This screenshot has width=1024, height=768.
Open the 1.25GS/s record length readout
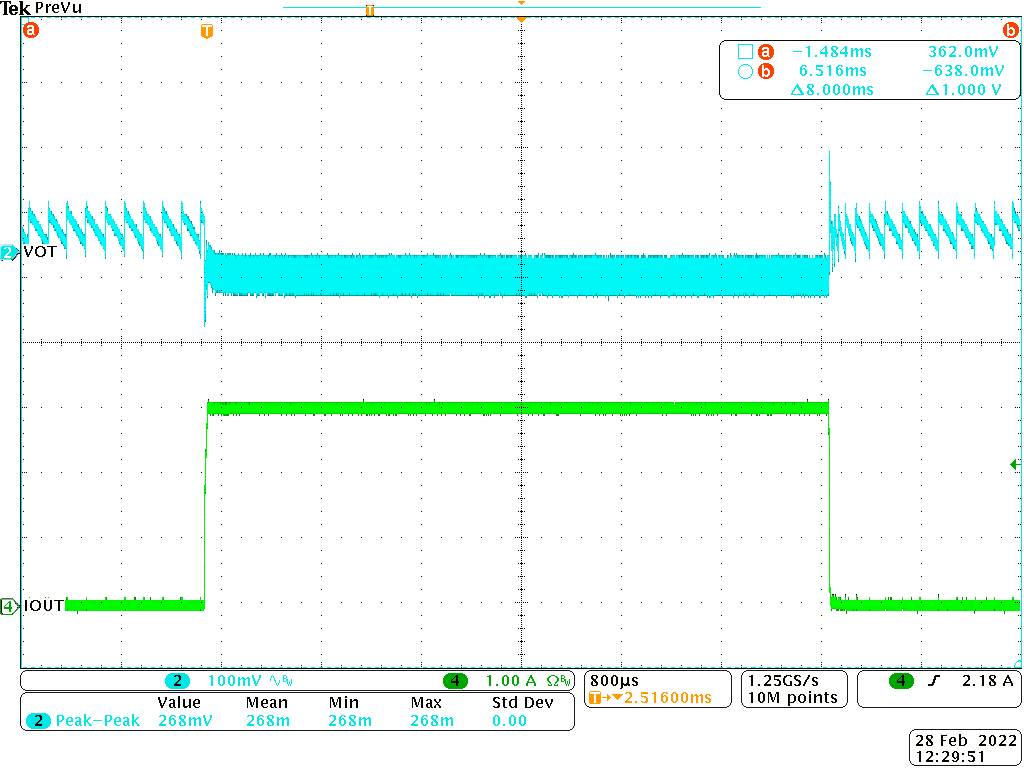click(793, 689)
